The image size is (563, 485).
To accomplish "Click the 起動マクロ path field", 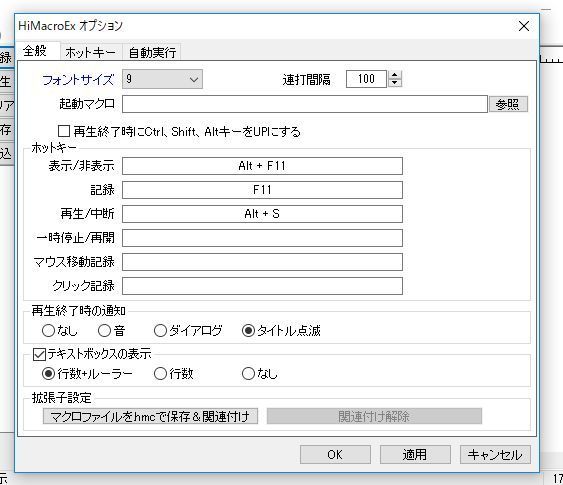I will pos(304,104).
